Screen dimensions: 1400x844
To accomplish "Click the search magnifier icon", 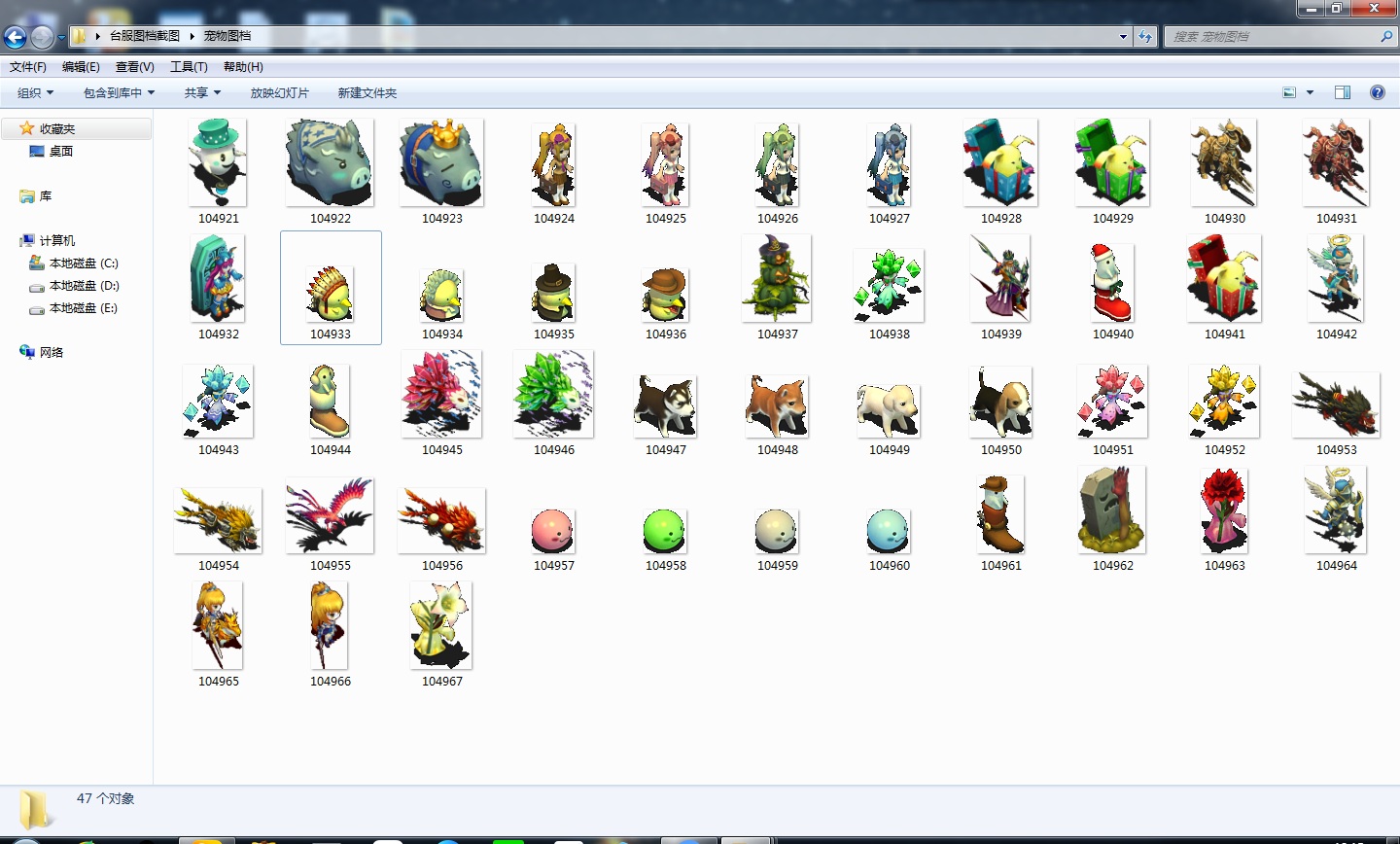I will tap(1386, 36).
